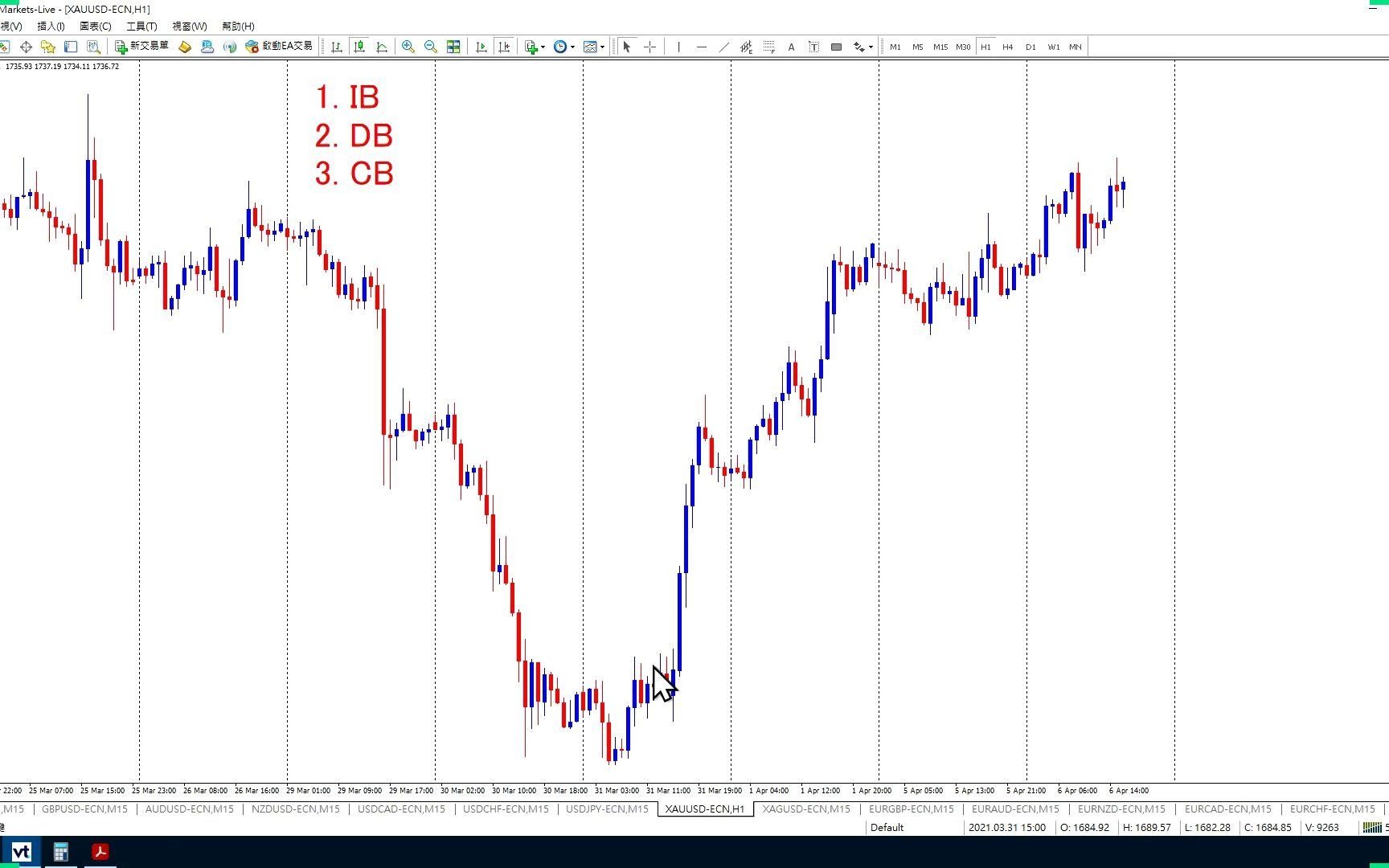The image size is (1389, 868).
Task: Switch chart to candlestick style
Action: [359, 47]
